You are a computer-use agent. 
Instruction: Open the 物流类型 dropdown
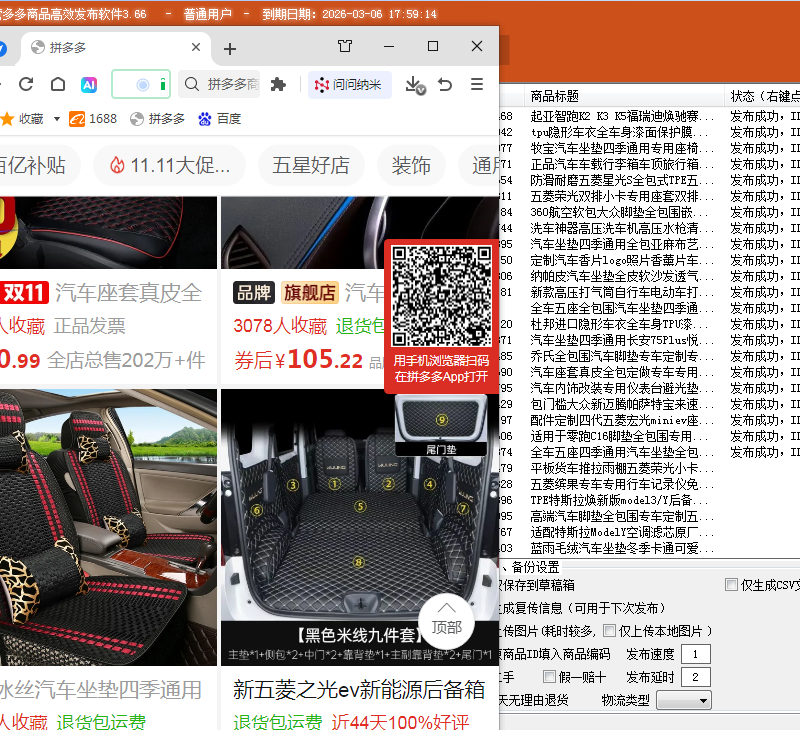683,700
